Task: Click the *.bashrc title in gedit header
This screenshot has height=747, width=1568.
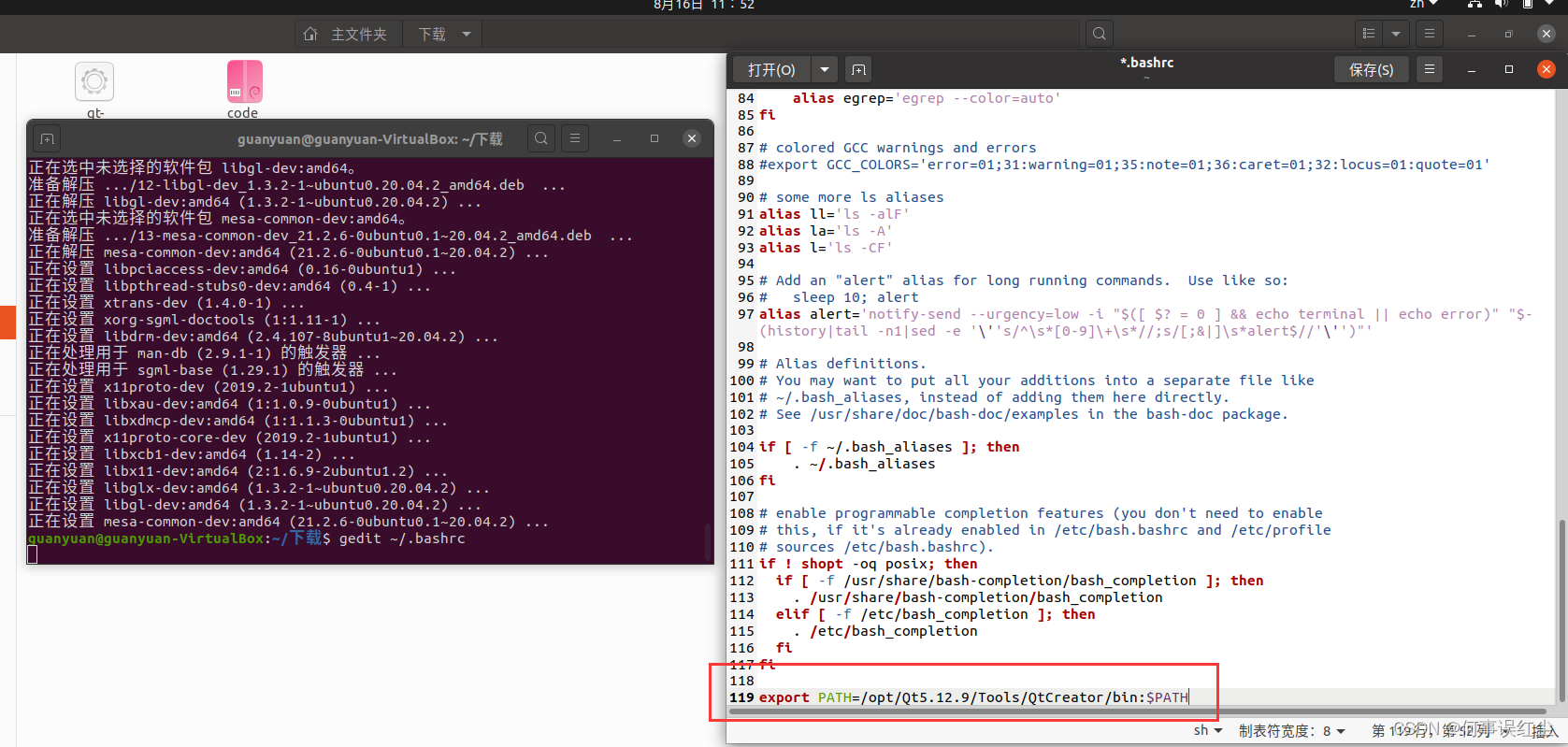Action: (x=1146, y=63)
